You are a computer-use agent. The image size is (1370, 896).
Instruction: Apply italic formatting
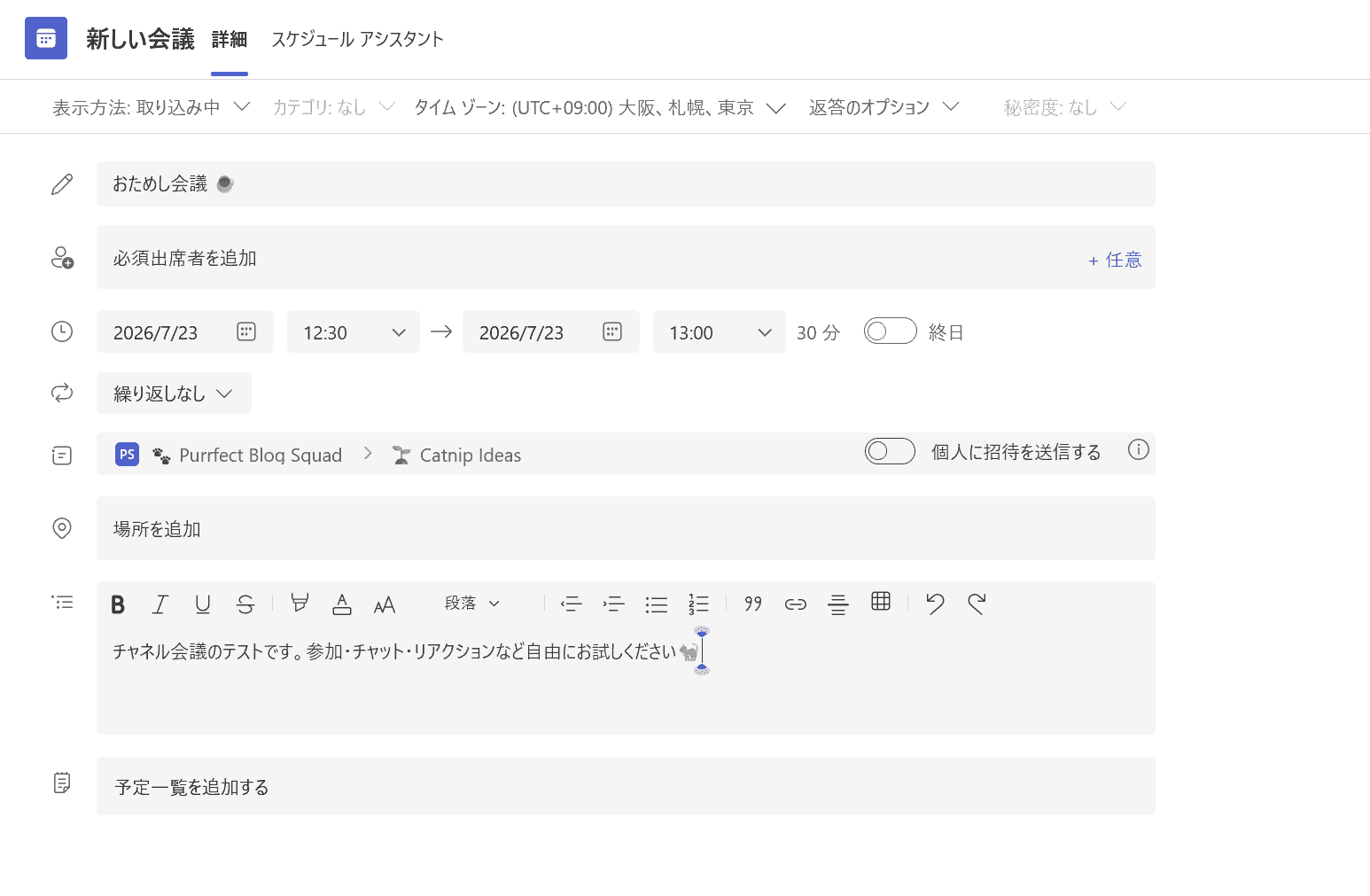(160, 604)
